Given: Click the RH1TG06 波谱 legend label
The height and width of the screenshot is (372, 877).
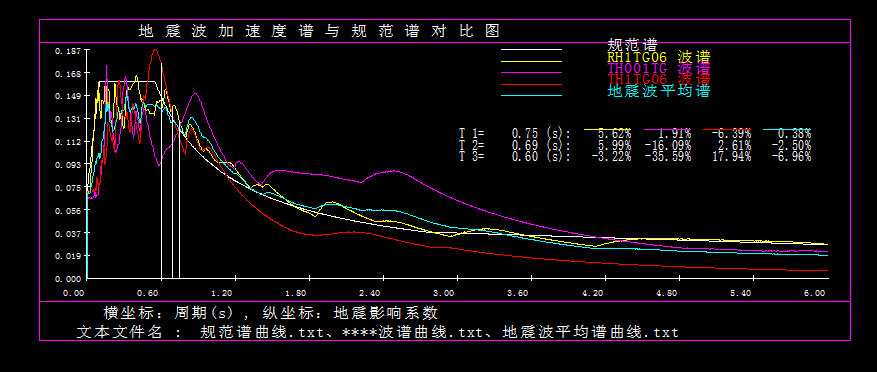Looking at the screenshot, I should [x=659, y=57].
